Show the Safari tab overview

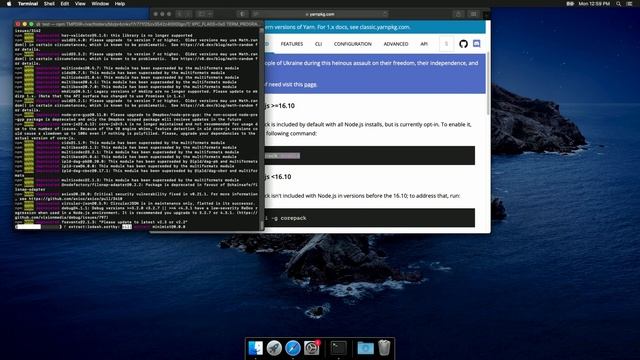pyautogui.click(x=473, y=14)
